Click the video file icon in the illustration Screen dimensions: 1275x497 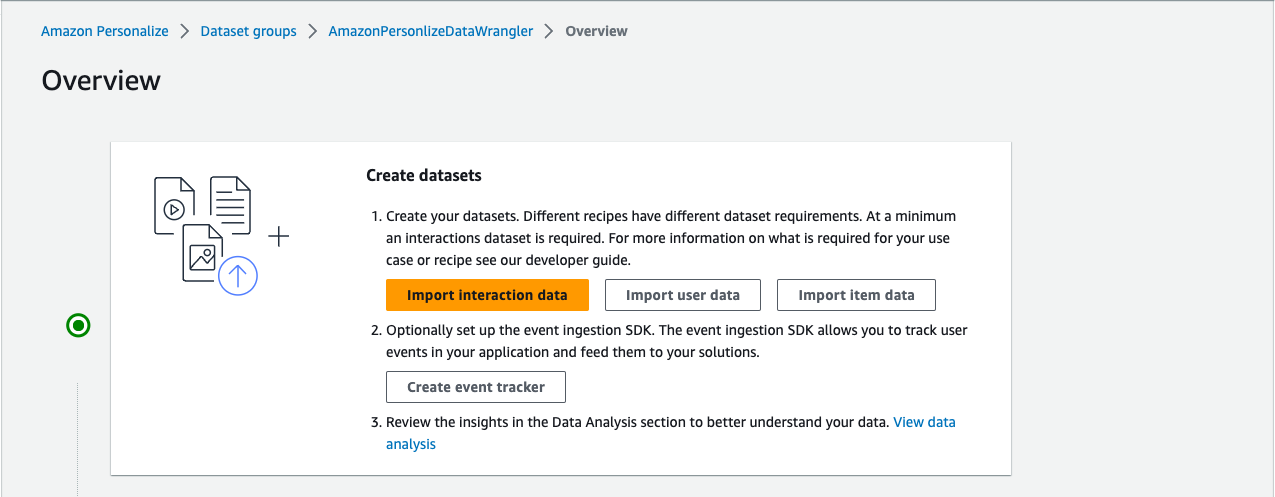[x=173, y=206]
